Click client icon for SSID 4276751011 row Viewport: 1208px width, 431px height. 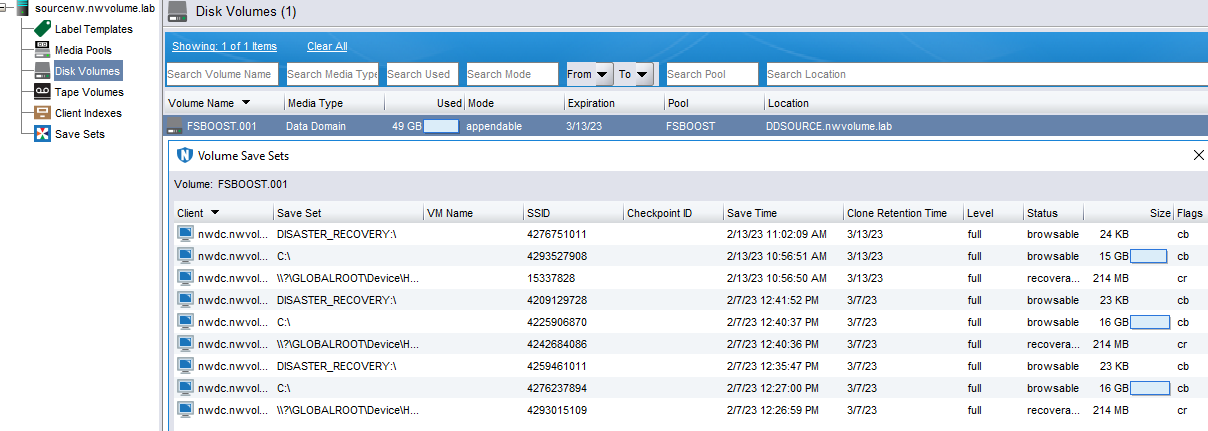tap(185, 234)
